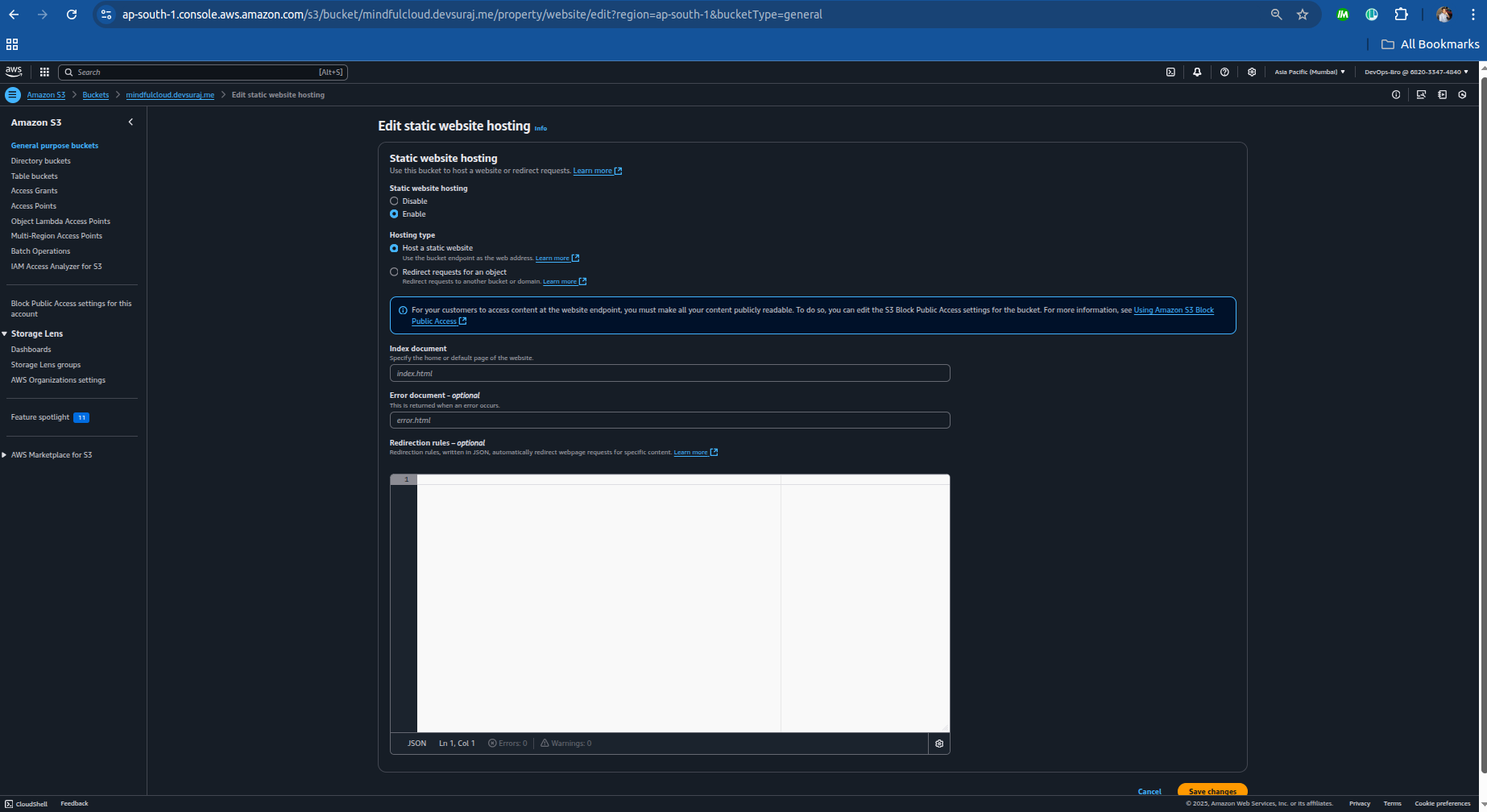
Task: Open the console settings gear in header
Action: pos(1252,72)
